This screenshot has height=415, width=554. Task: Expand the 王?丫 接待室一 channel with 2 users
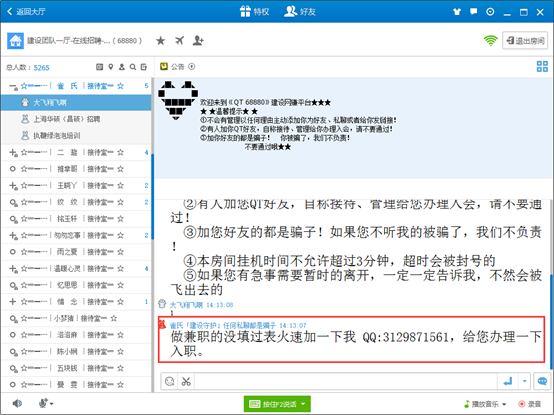[x=13, y=186]
